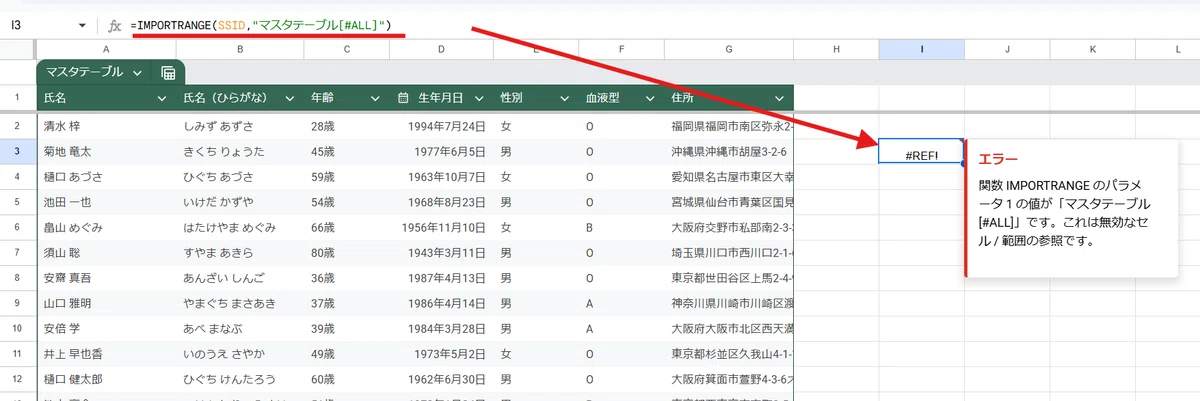Click the name cell 樋口 あづさ
Viewport: 1200px width, 401px height.
[x=105, y=177]
